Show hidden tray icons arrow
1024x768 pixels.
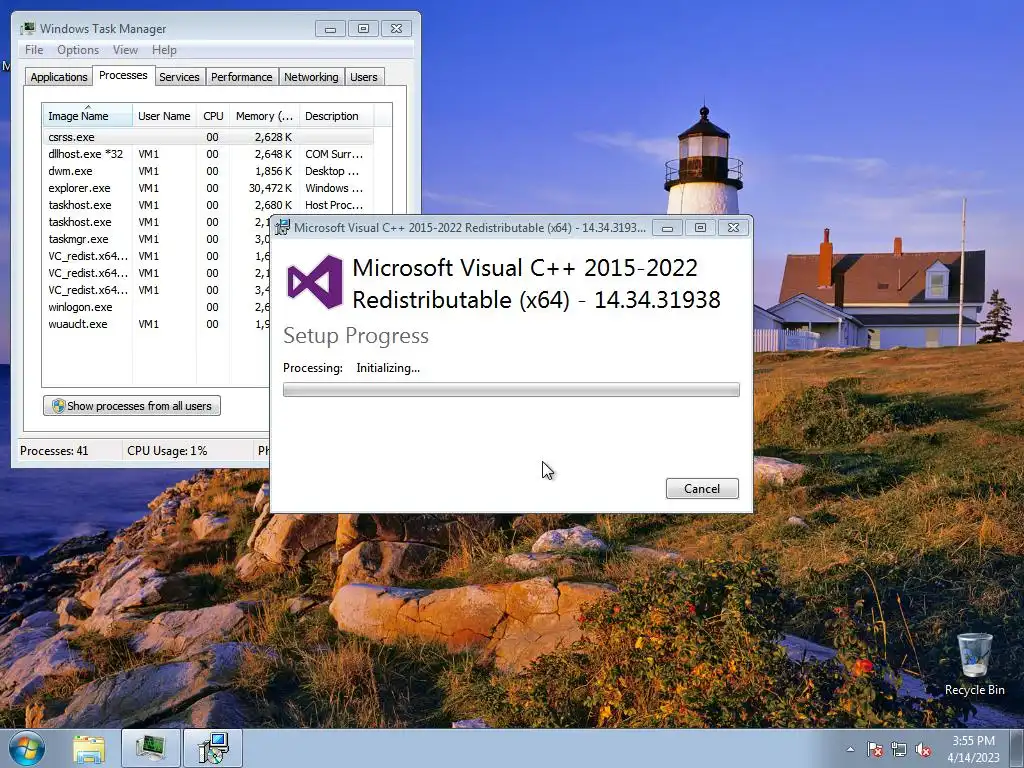(850, 749)
